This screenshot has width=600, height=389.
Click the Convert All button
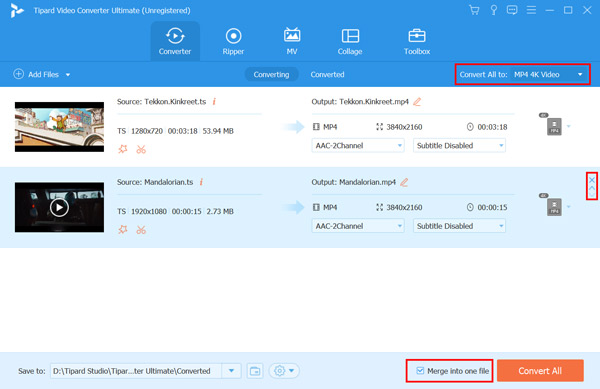(x=540, y=370)
